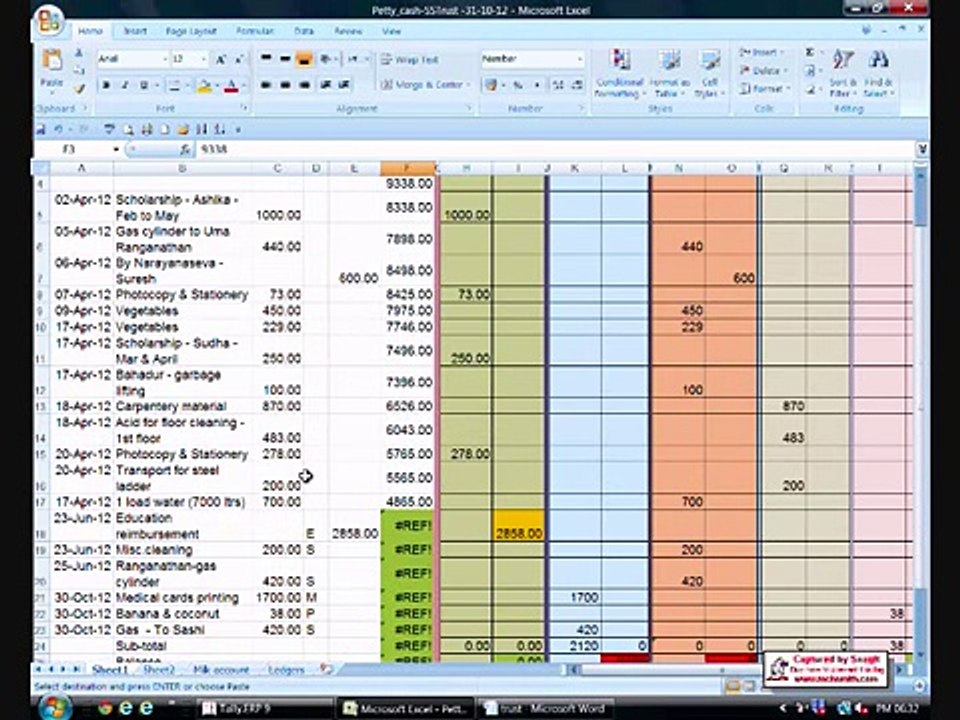The image size is (960, 720).
Task: Click the Format Painter brush icon
Action: coord(79,89)
